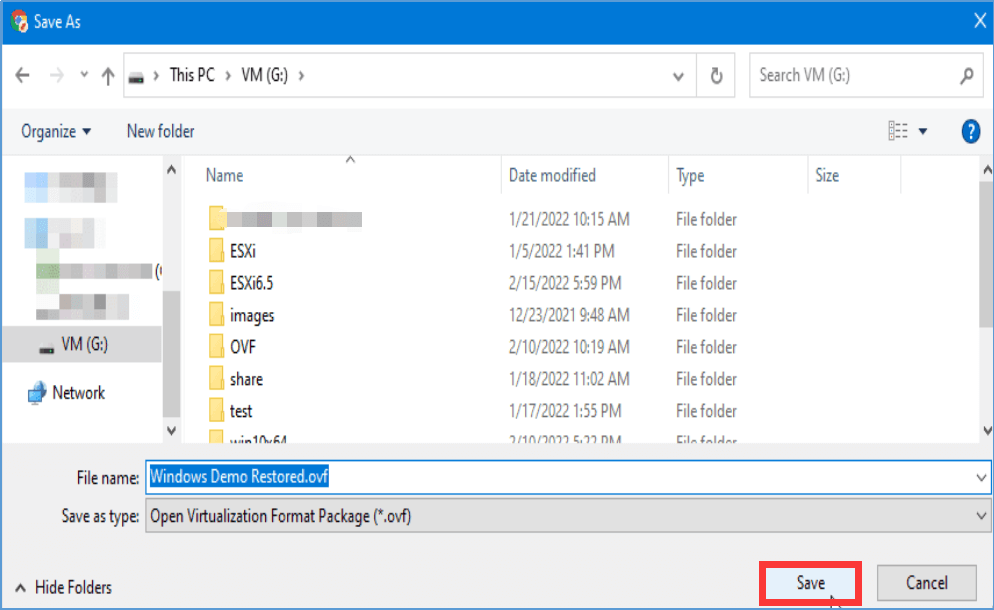The width and height of the screenshot is (994, 610).
Task: Click the Cancel button
Action: (x=926, y=583)
